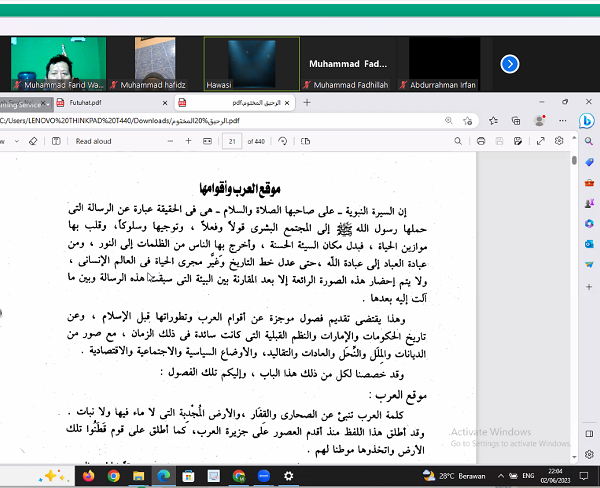Image resolution: width=600 pixels, height=488 pixels.
Task: Open a new browser tab
Action: (307, 103)
